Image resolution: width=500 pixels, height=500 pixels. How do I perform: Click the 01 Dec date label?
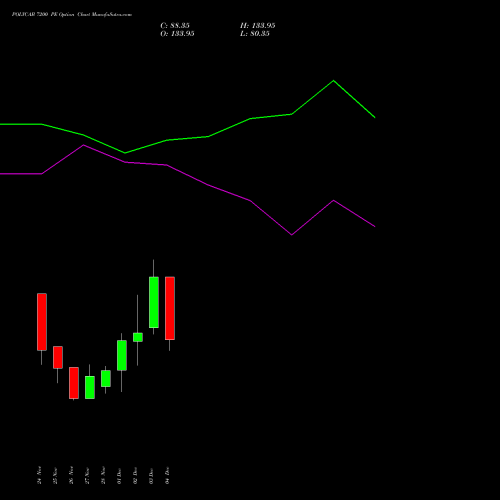click(x=119, y=475)
